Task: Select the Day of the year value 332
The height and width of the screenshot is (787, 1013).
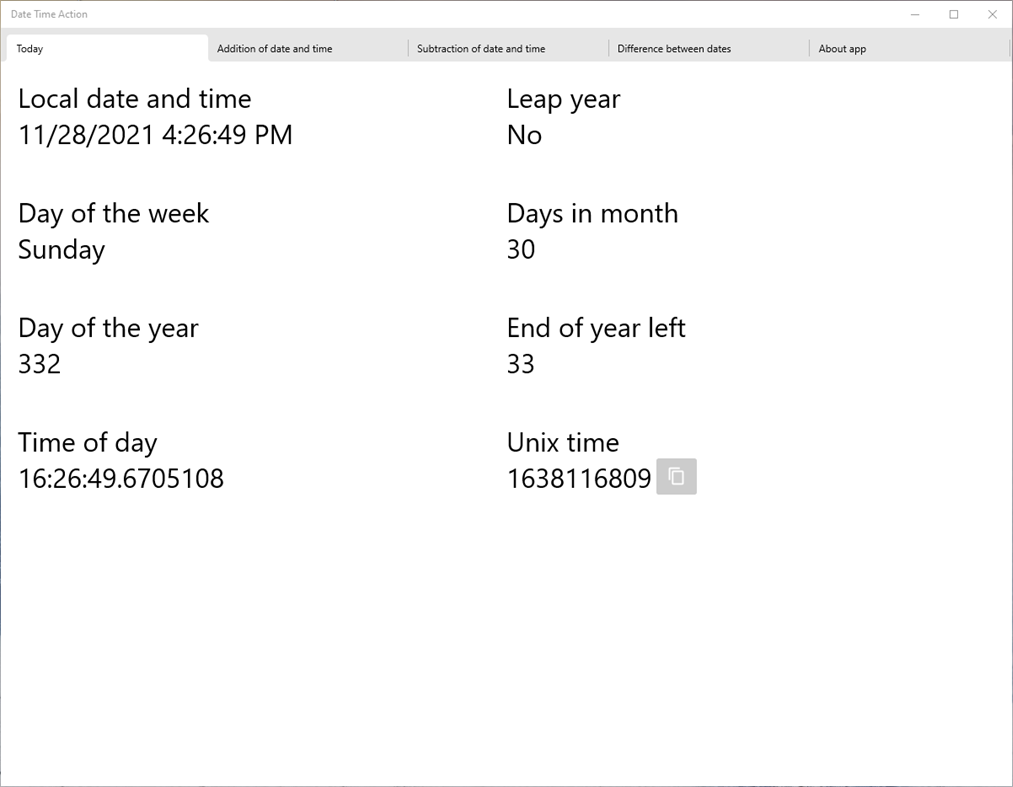Action: click(39, 364)
